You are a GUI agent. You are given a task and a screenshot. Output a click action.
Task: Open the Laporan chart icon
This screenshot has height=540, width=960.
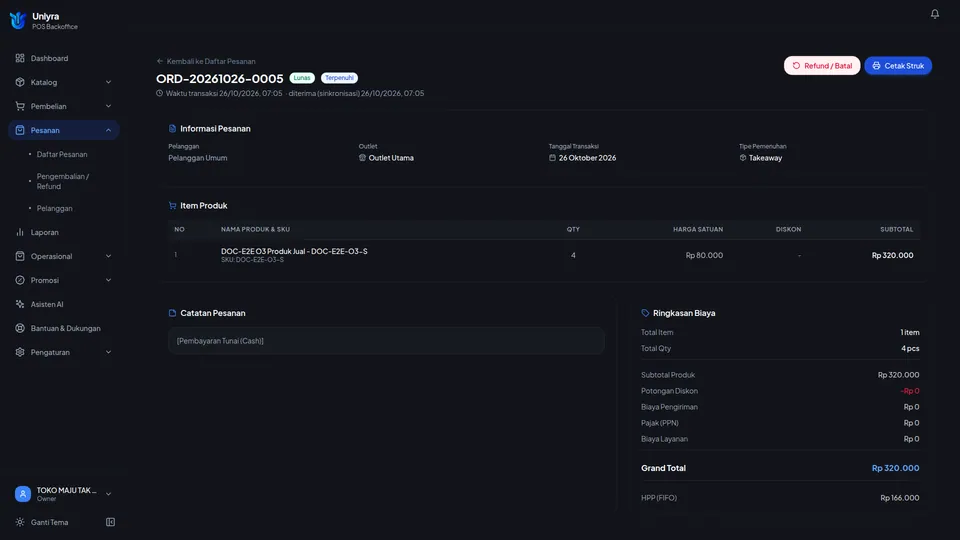point(20,232)
